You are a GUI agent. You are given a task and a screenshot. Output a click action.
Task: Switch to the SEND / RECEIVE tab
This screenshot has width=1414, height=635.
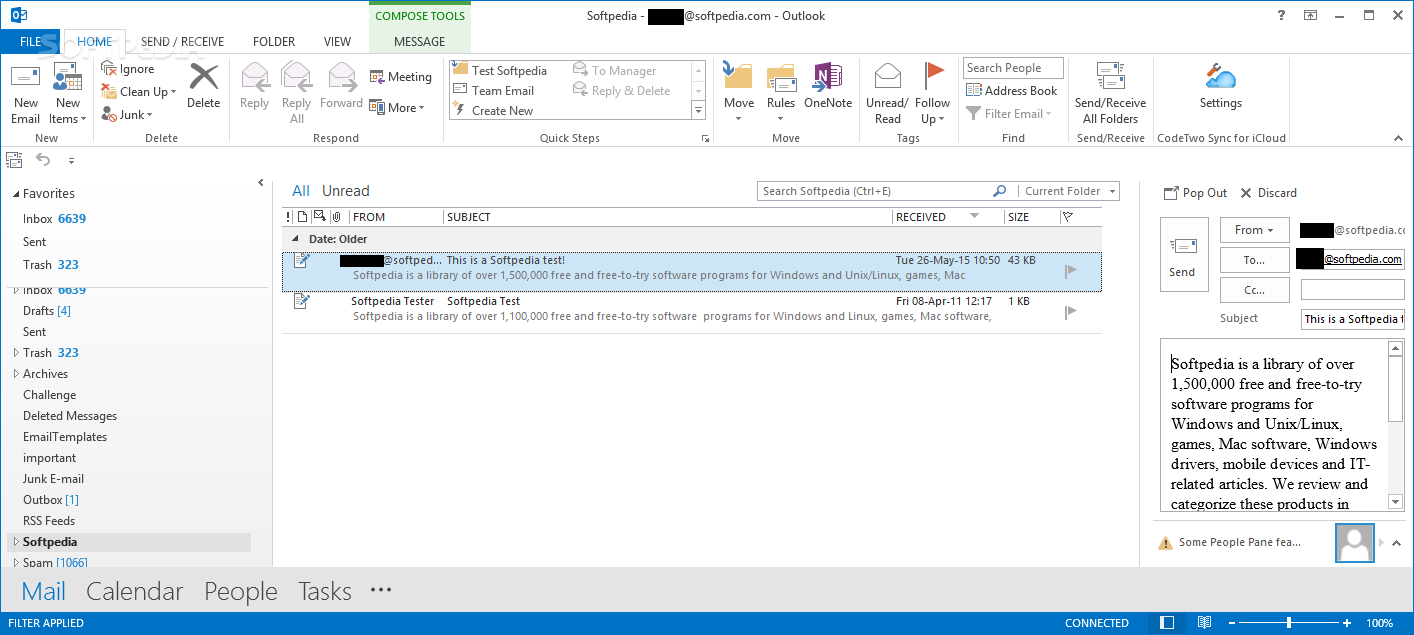(182, 42)
